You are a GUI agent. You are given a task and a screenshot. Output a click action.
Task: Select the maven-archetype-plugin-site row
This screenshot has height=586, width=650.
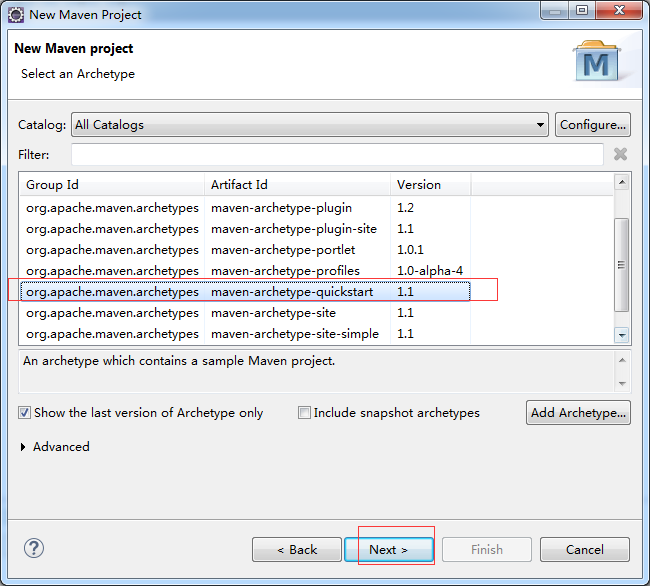tap(245, 229)
